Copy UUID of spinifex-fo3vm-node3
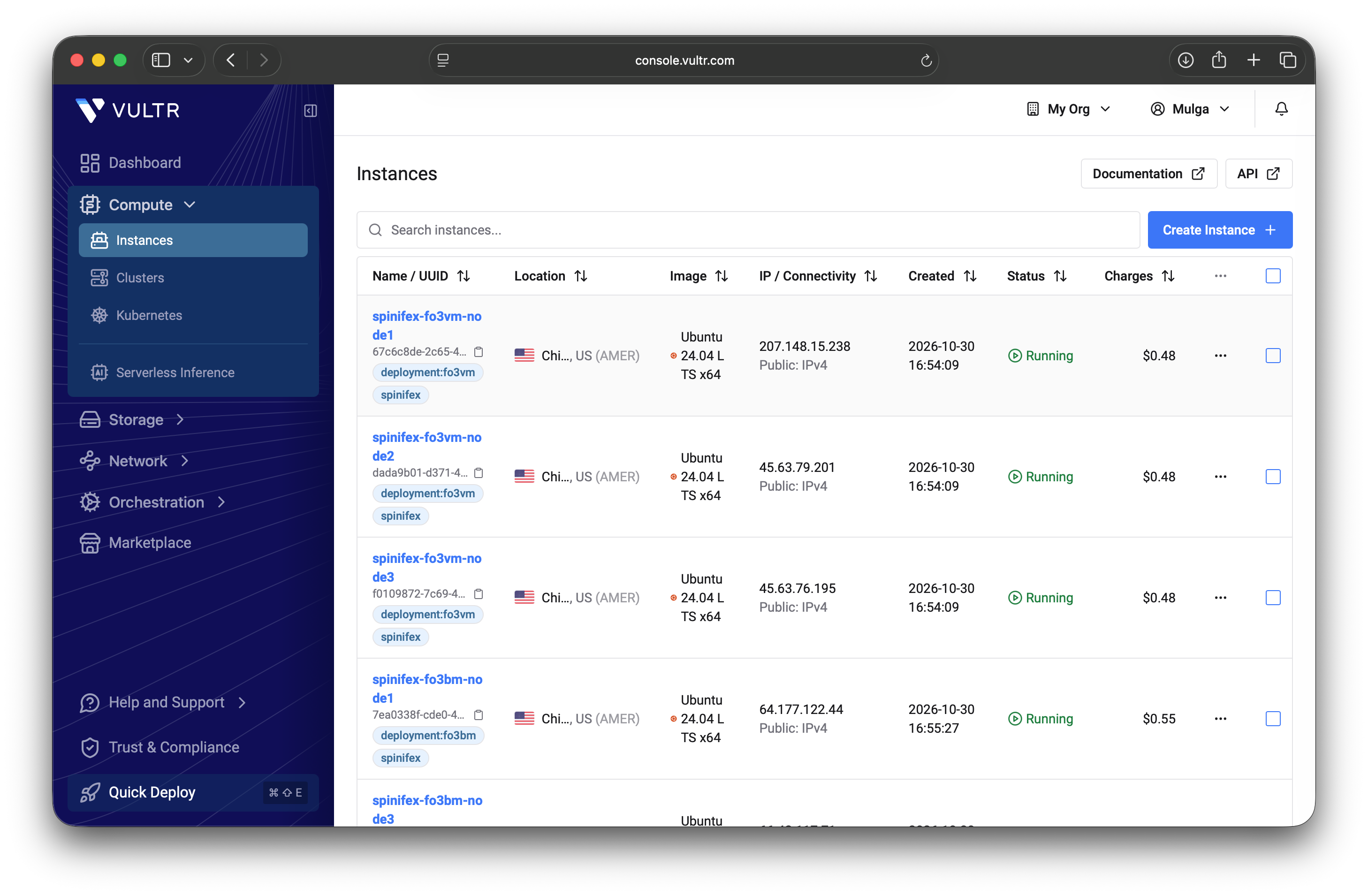The width and height of the screenshot is (1368, 896). click(x=478, y=594)
